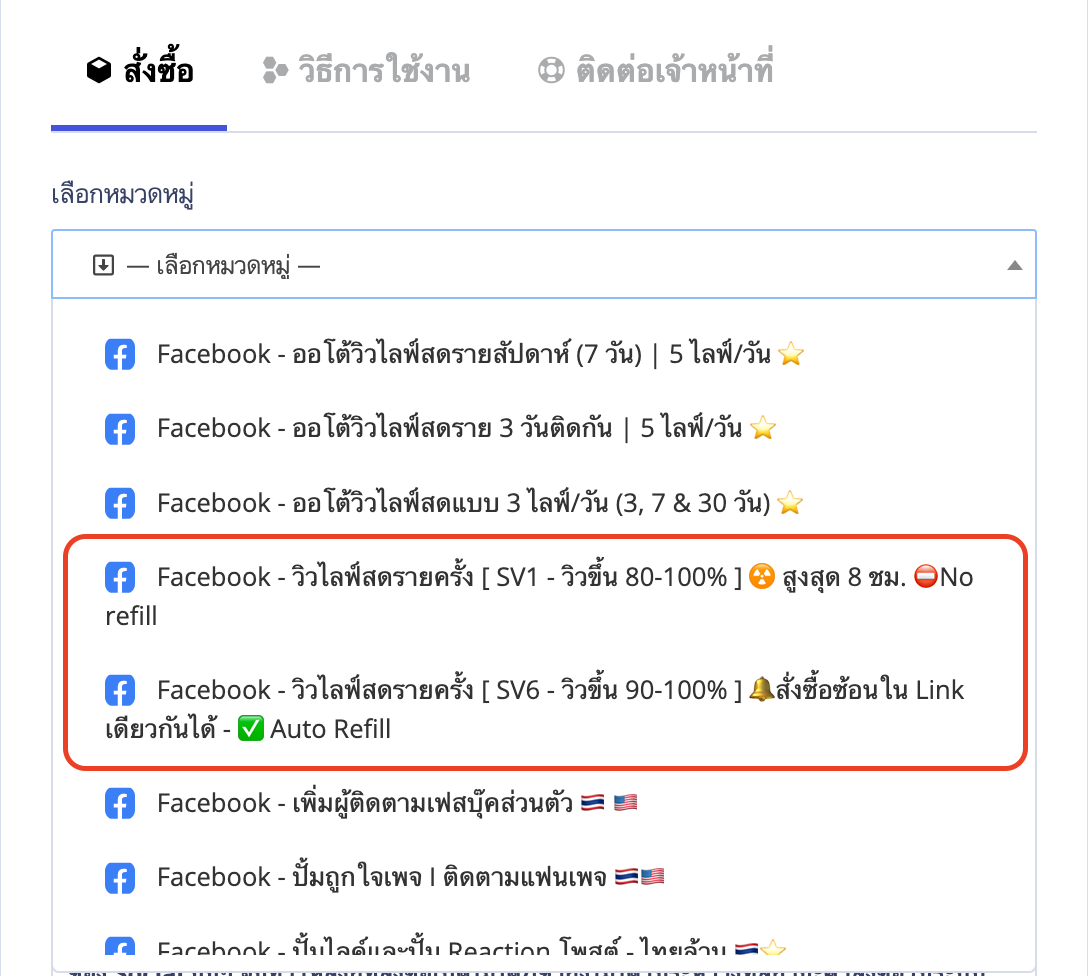
Task: Click the icon next to วิธีการใช้งาน
Action: tap(275, 70)
